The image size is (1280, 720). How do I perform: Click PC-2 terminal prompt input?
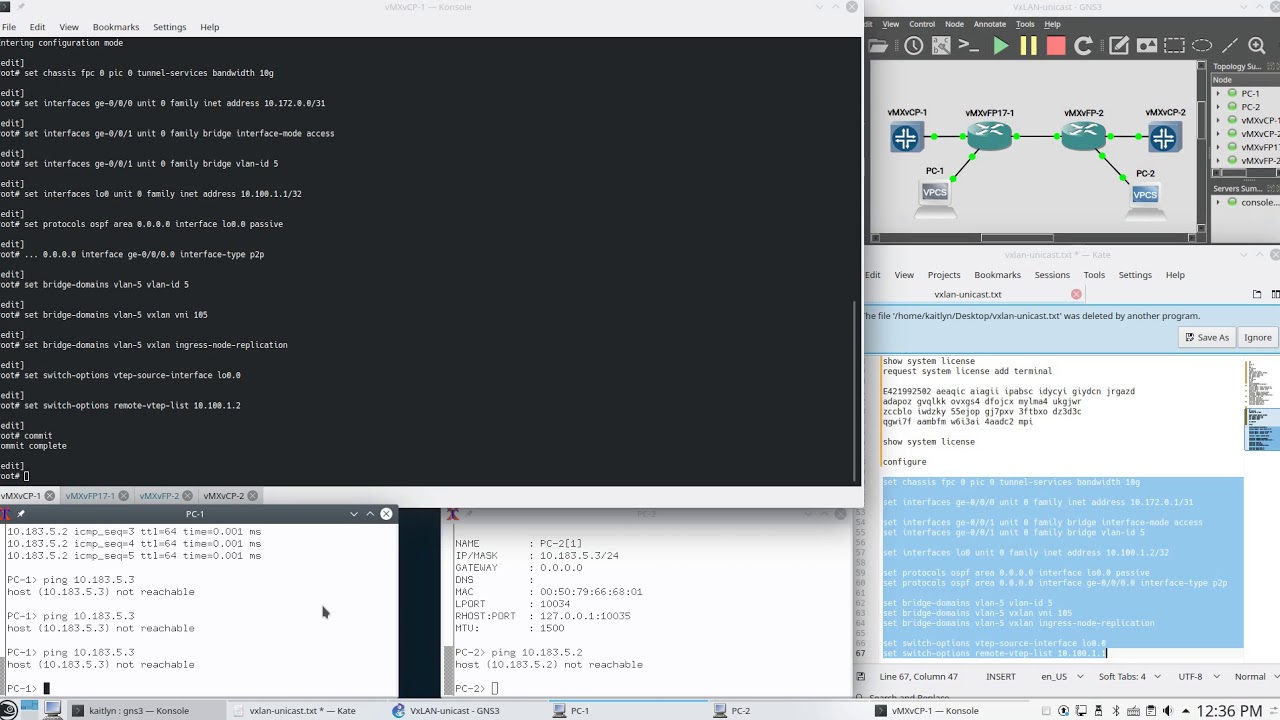(x=495, y=688)
